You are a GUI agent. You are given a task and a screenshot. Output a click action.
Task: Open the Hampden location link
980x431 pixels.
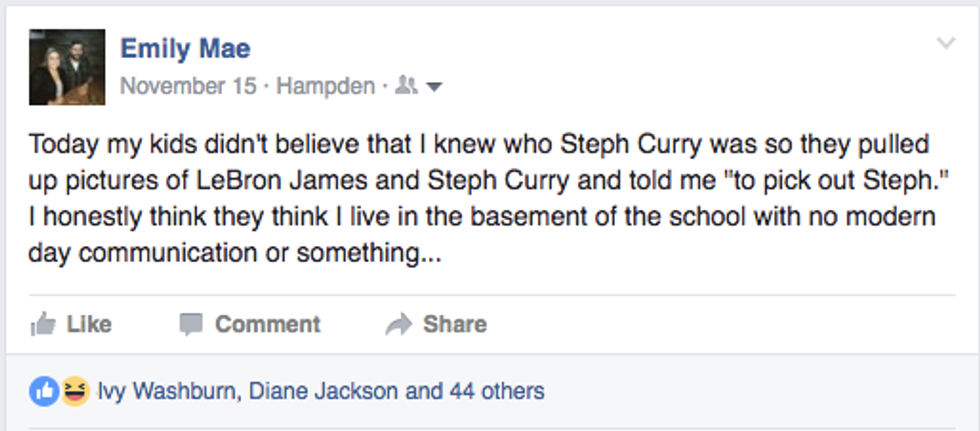(x=325, y=86)
